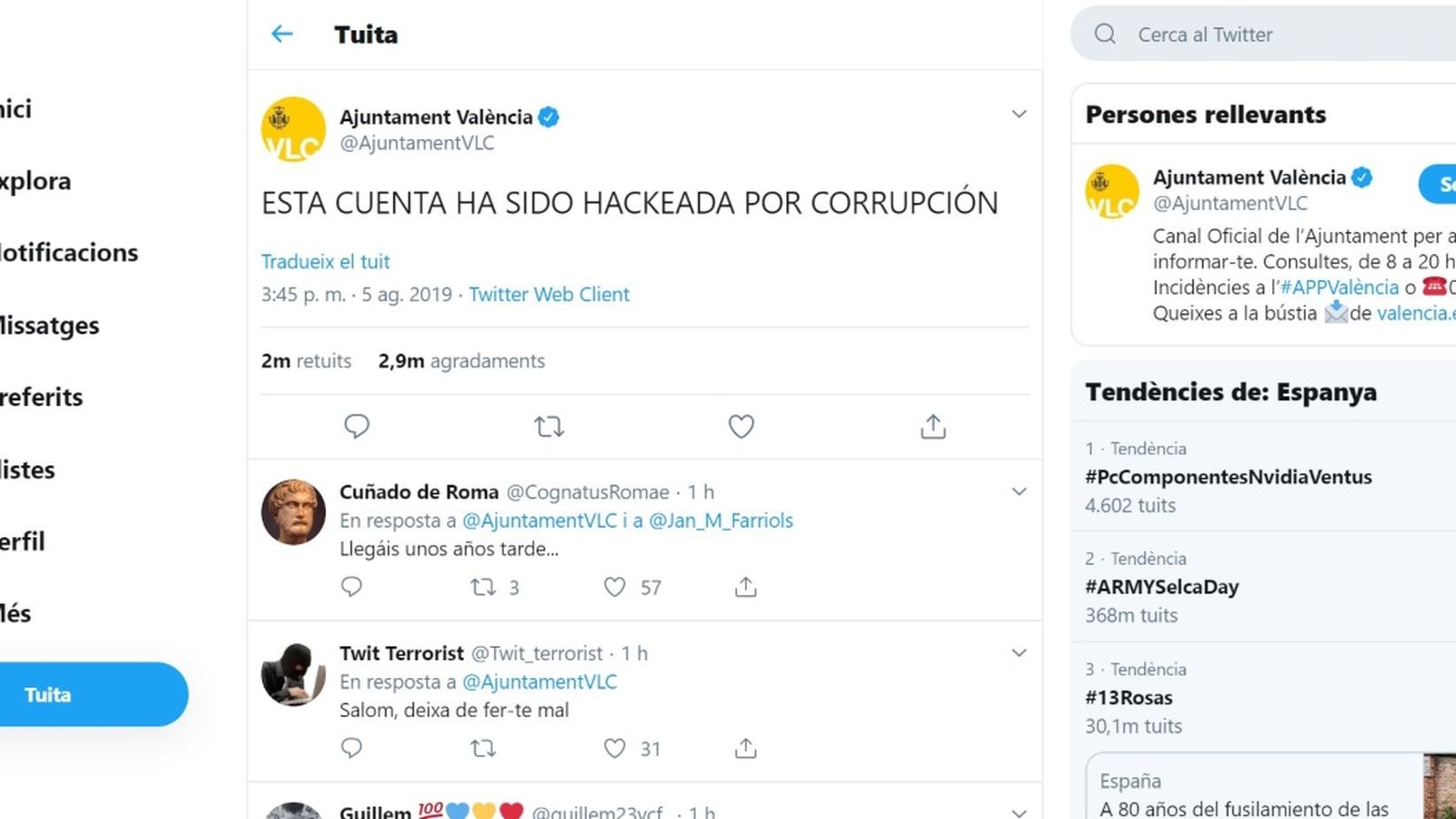The width and height of the screenshot is (1456, 819).
Task: Click the search magnifier icon
Action: pos(1106,34)
